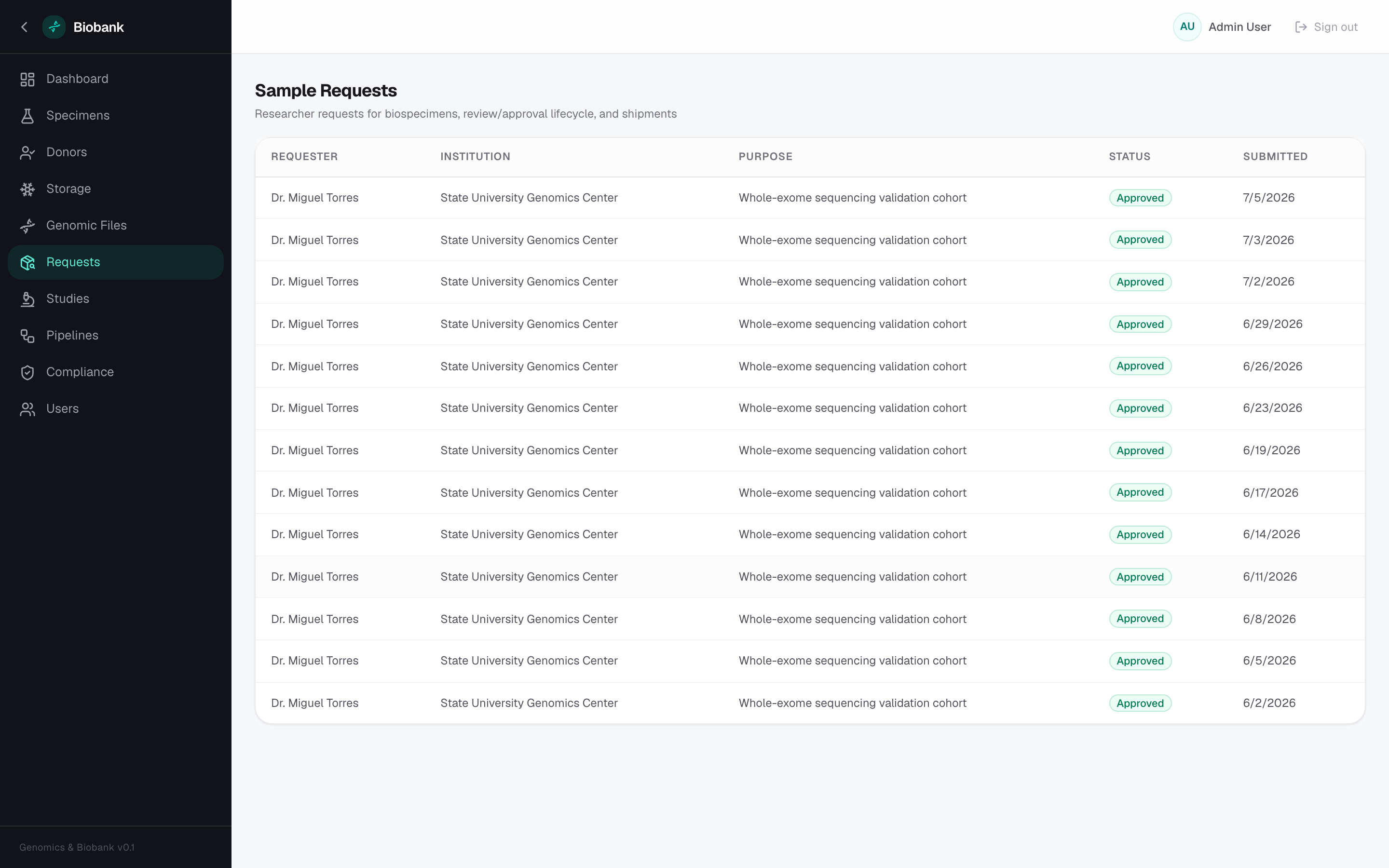The image size is (1389, 868).
Task: Click Genomics & Biobank v0.1 footer text
Action: click(77, 847)
